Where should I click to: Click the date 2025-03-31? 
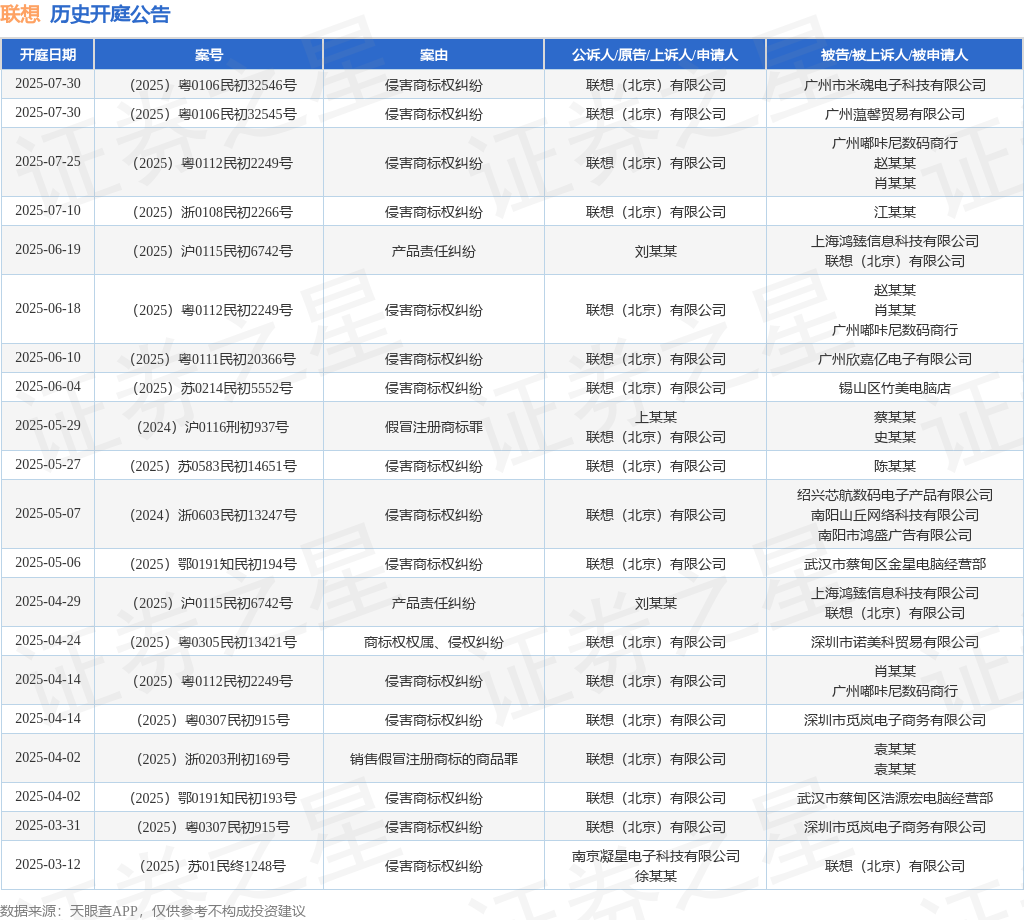[x=48, y=825]
